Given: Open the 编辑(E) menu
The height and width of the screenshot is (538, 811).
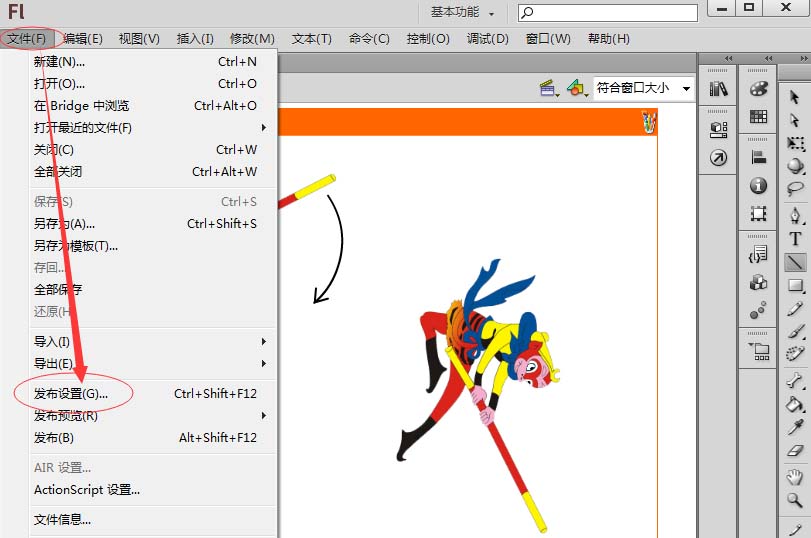Looking at the screenshot, I should (x=83, y=39).
